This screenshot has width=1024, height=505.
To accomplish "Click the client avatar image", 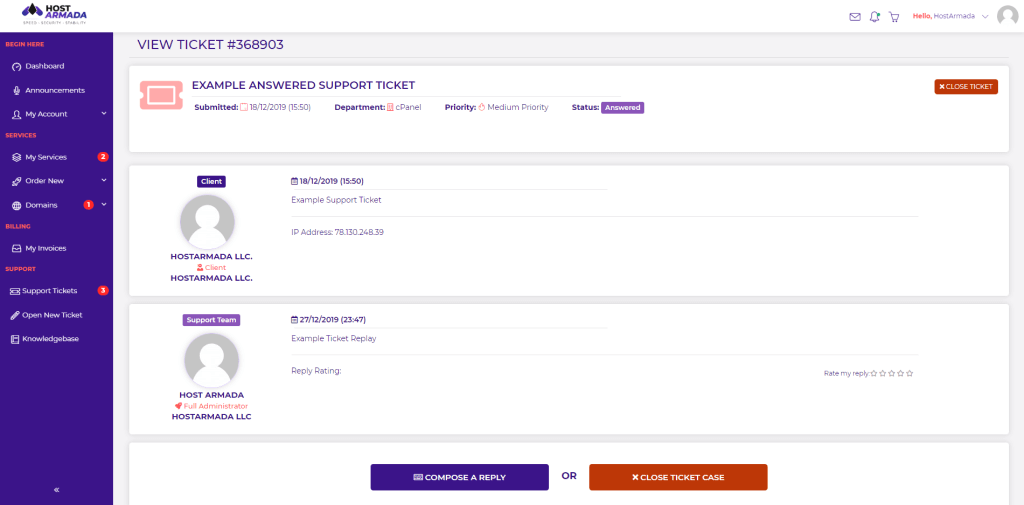I will (x=208, y=221).
